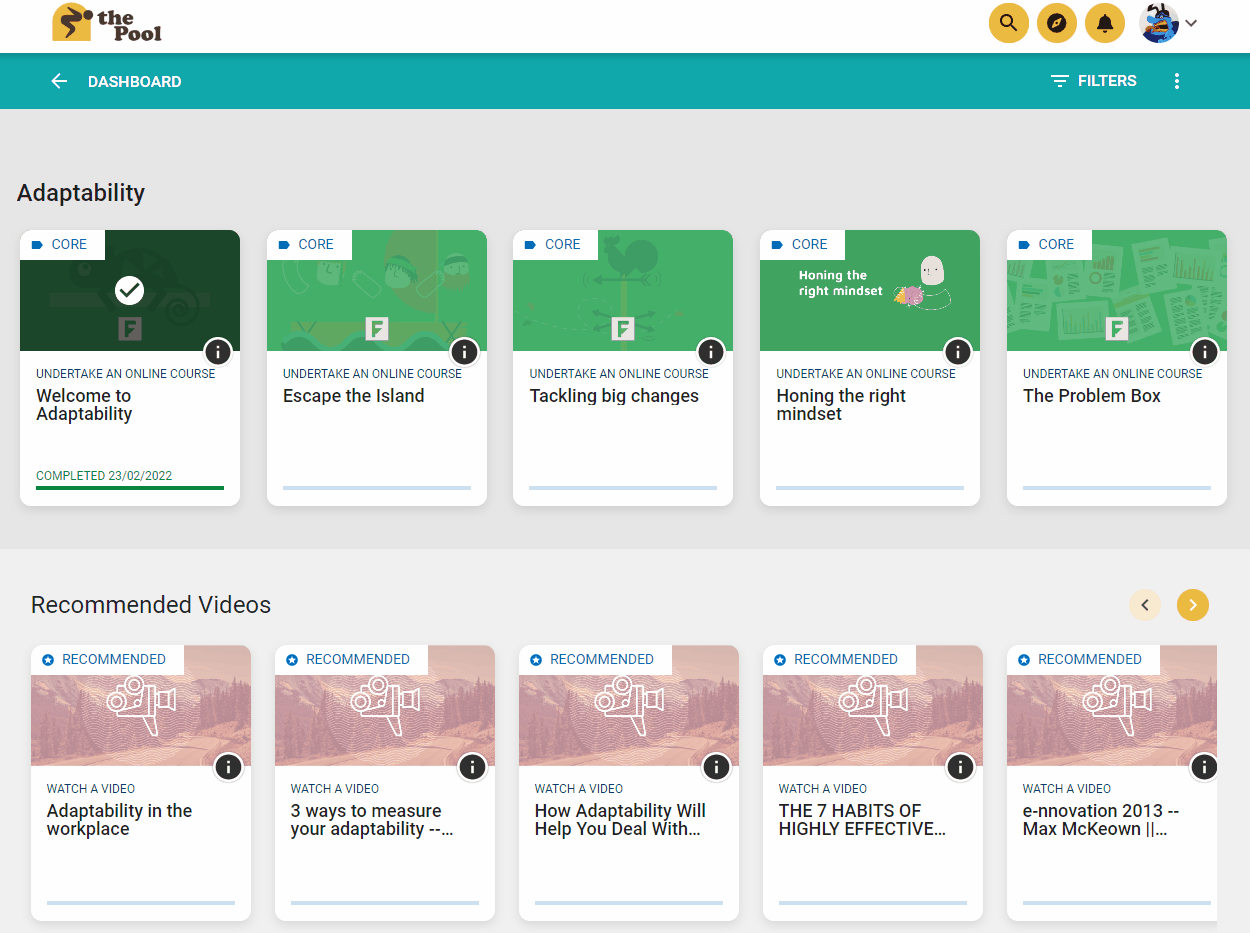Click the completed checkmark on Welcome to Adaptability

tap(129, 291)
